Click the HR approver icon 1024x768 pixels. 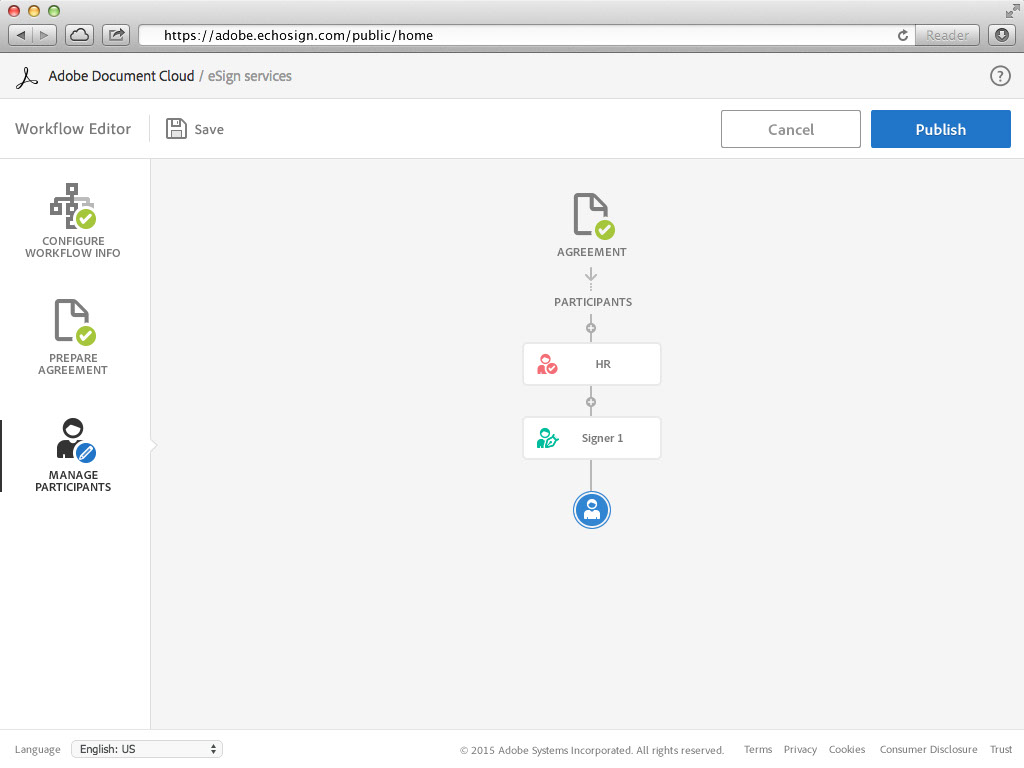[x=547, y=365]
